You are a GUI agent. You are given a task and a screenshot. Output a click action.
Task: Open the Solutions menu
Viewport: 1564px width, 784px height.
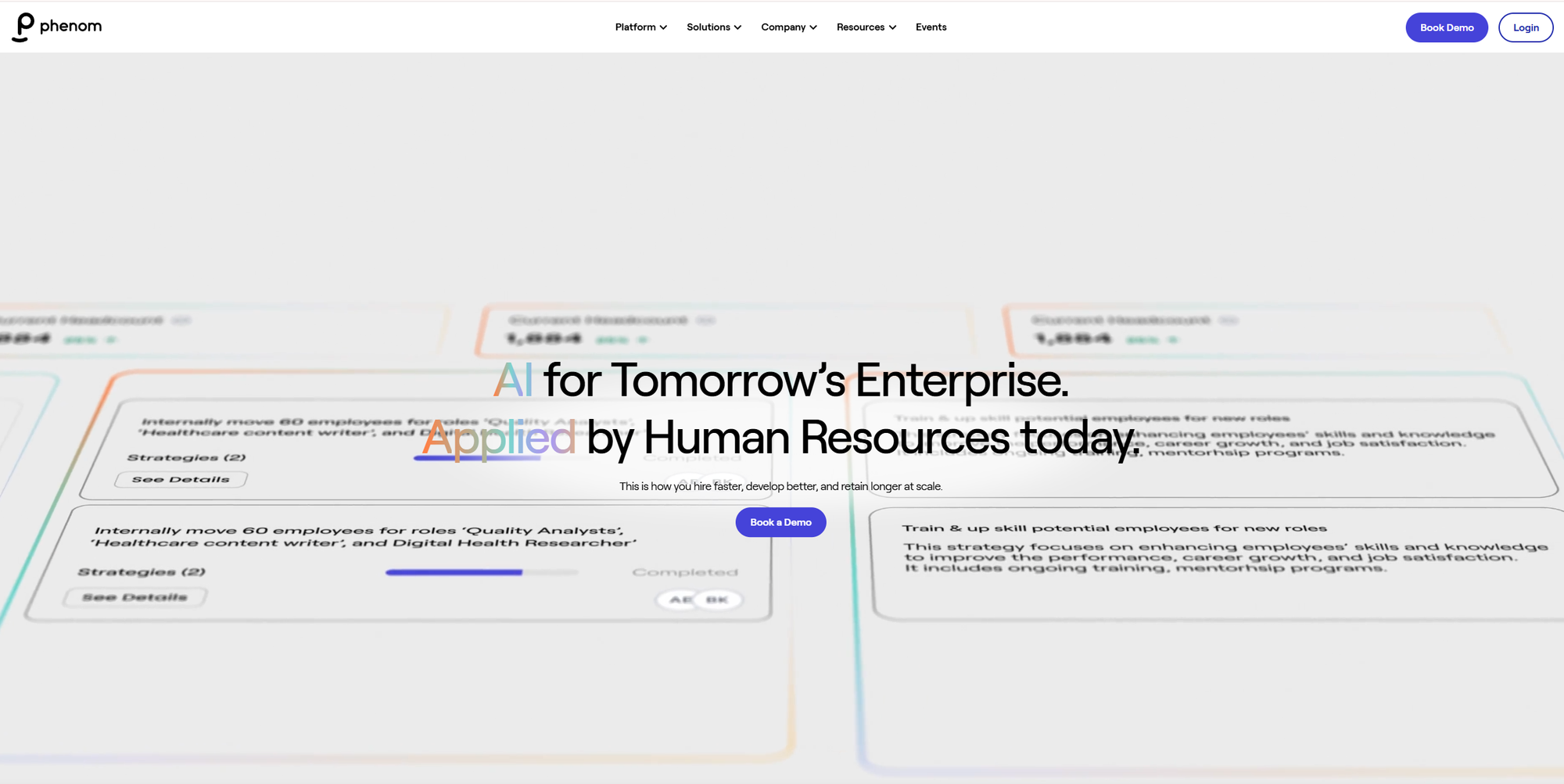pos(713,27)
